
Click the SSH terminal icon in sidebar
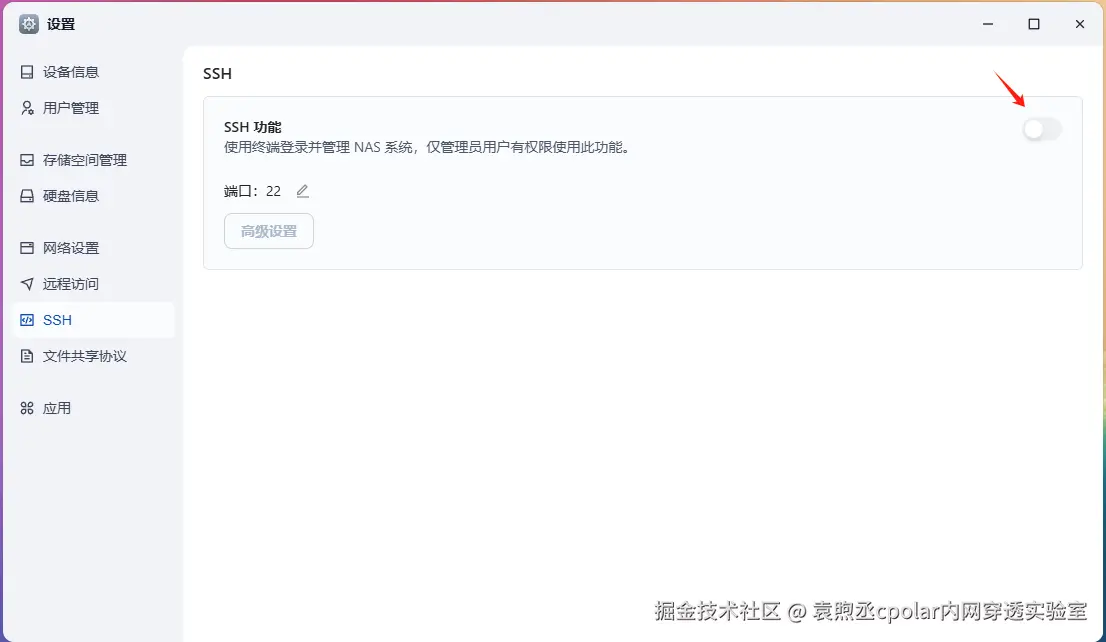pyautogui.click(x=26, y=319)
